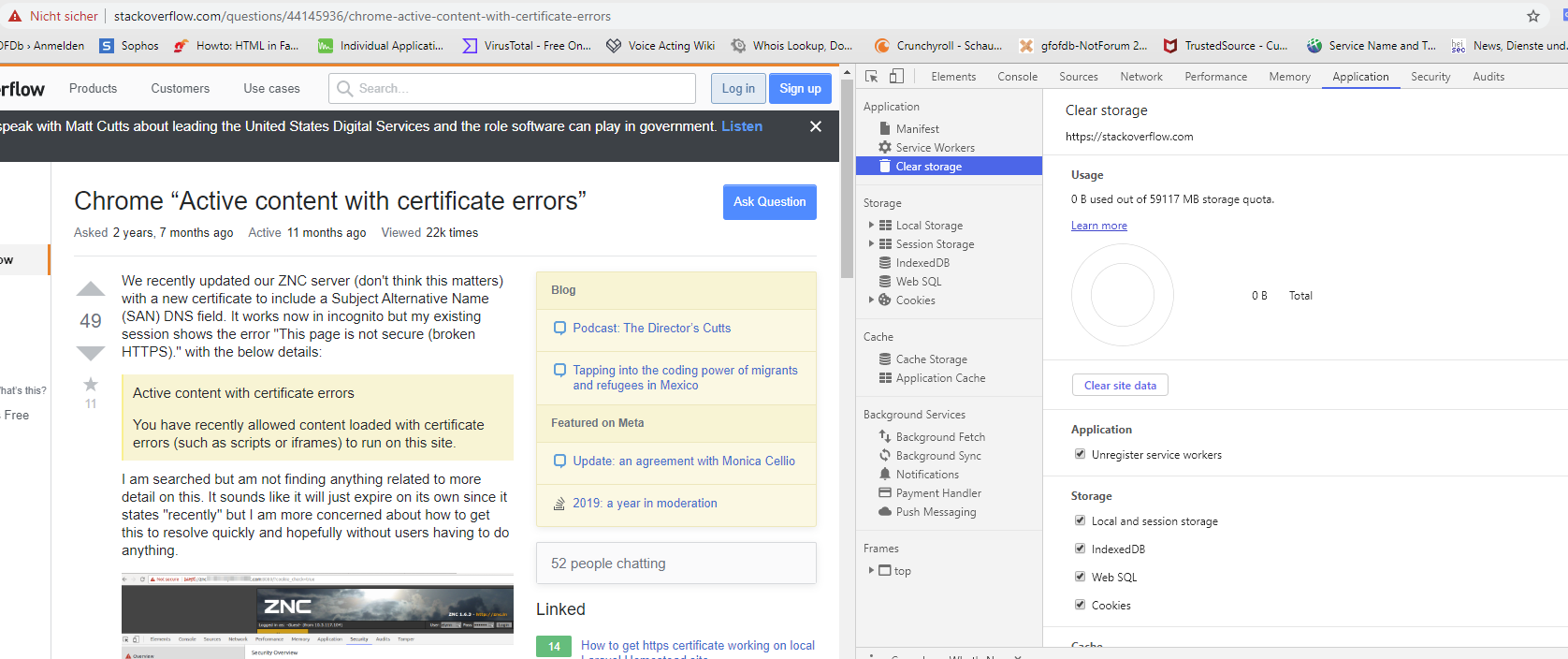Toggle the device toolbar icon
The width and height of the screenshot is (1568, 659).
point(896,77)
